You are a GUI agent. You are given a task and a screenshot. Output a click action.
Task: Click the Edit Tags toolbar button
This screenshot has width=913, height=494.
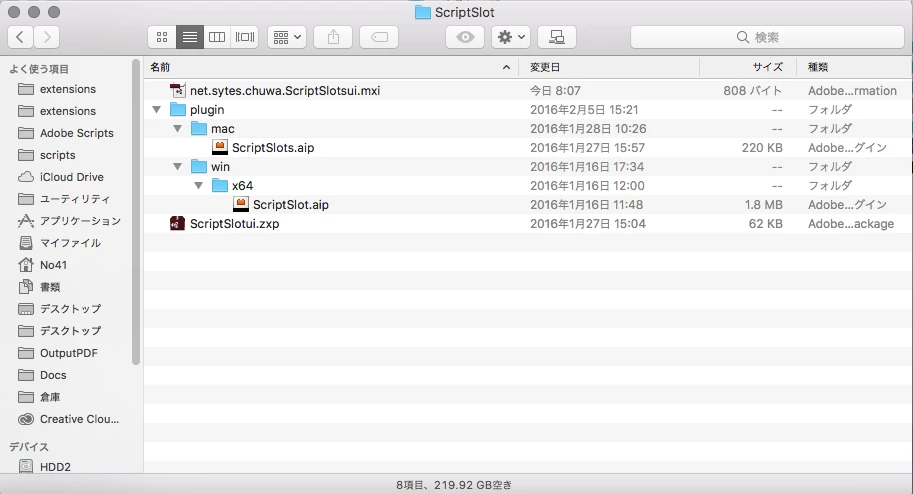click(x=379, y=37)
